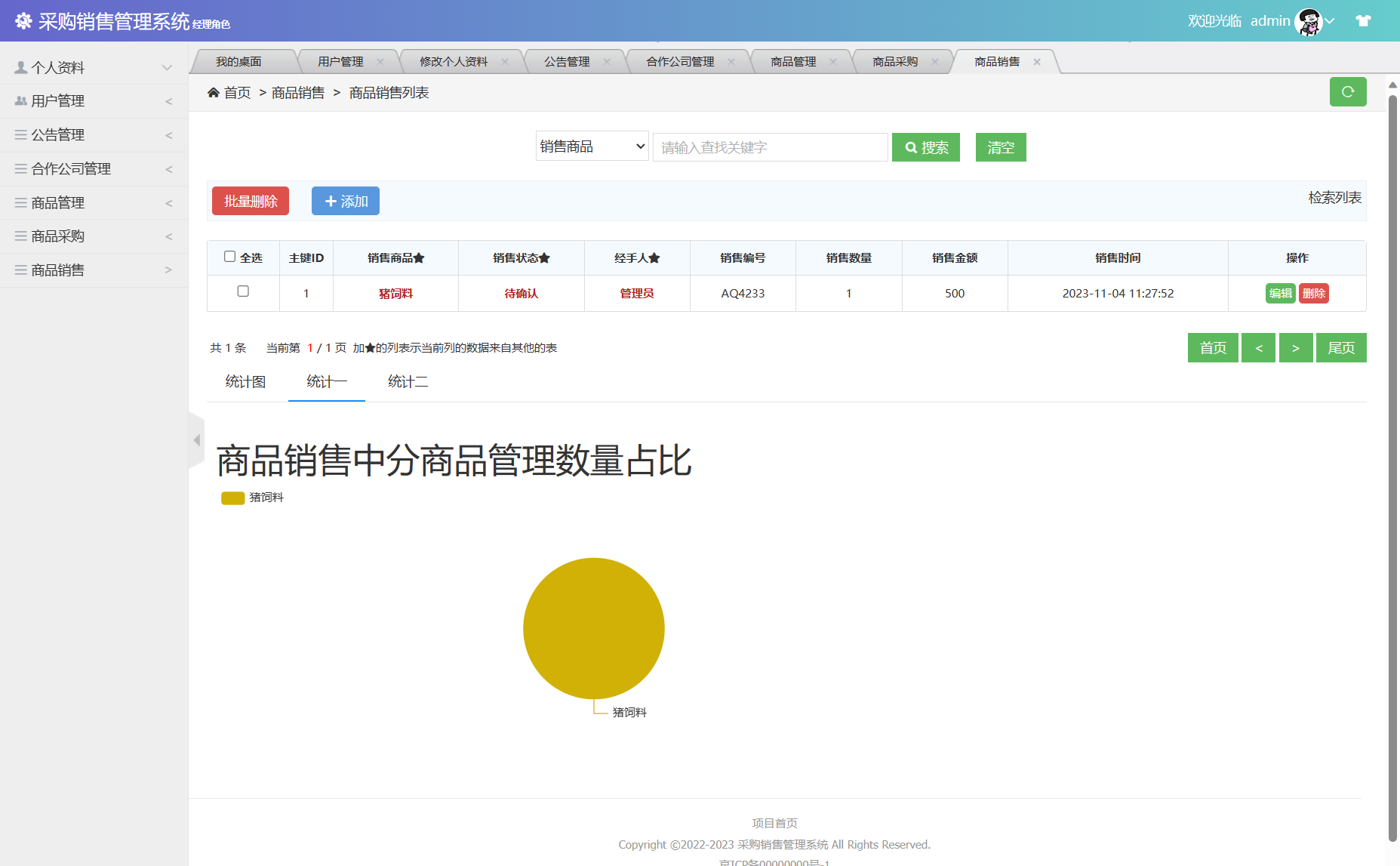Switch to the 商品采购 tab
The height and width of the screenshot is (866, 1400).
point(895,61)
